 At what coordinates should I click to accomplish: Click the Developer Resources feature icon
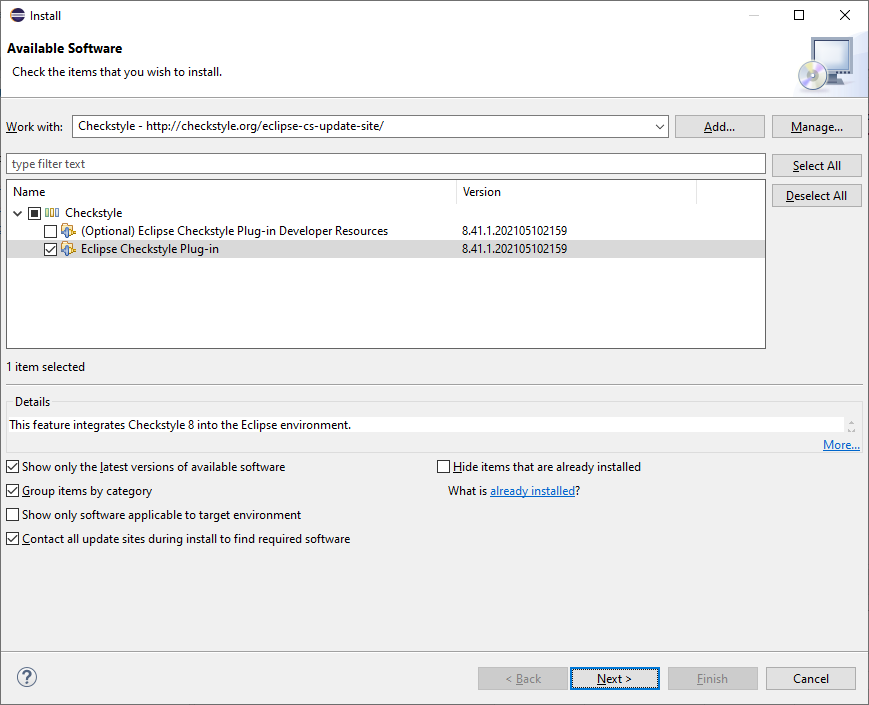(x=68, y=231)
